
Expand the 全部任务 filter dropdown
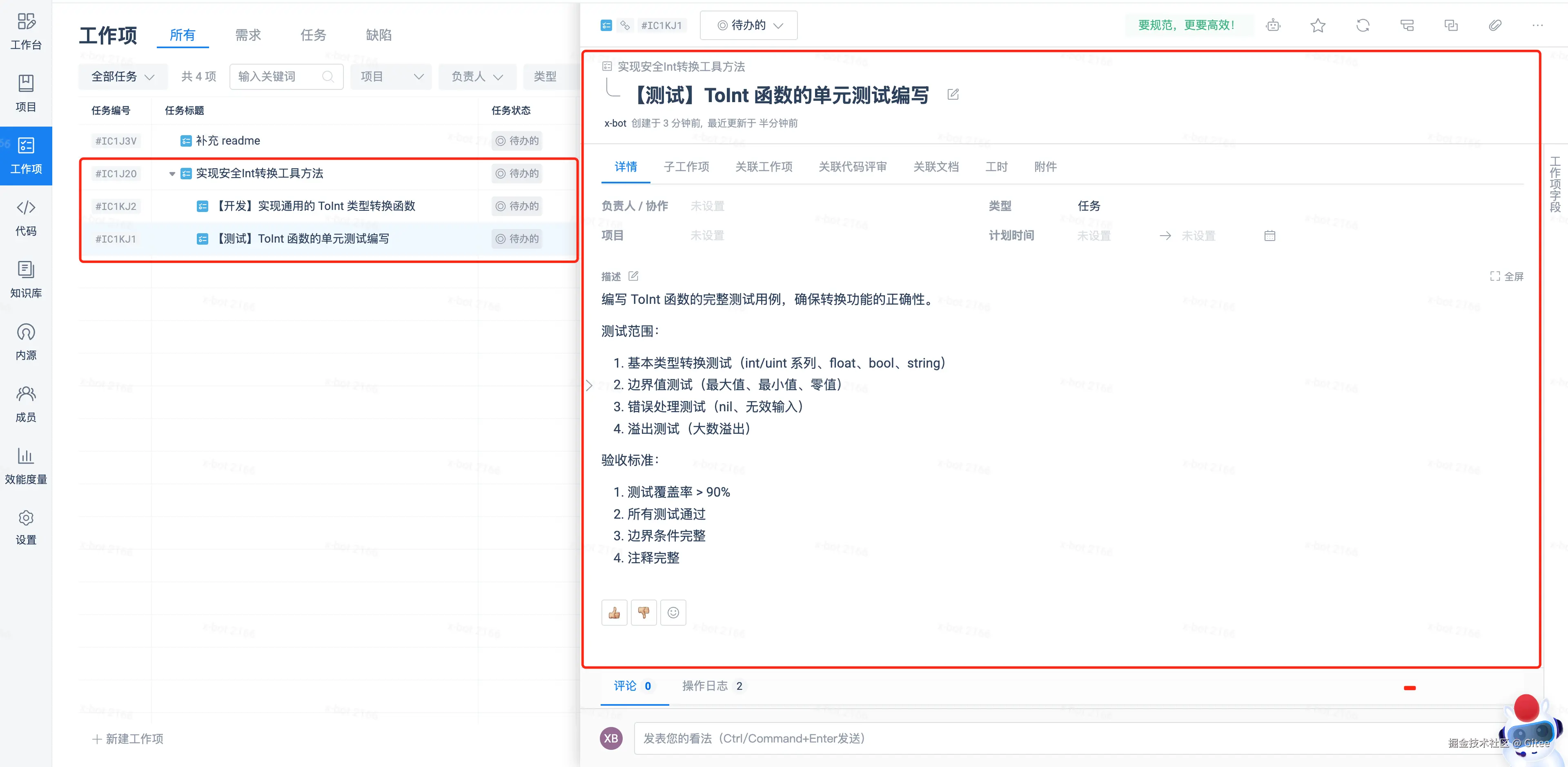[122, 77]
